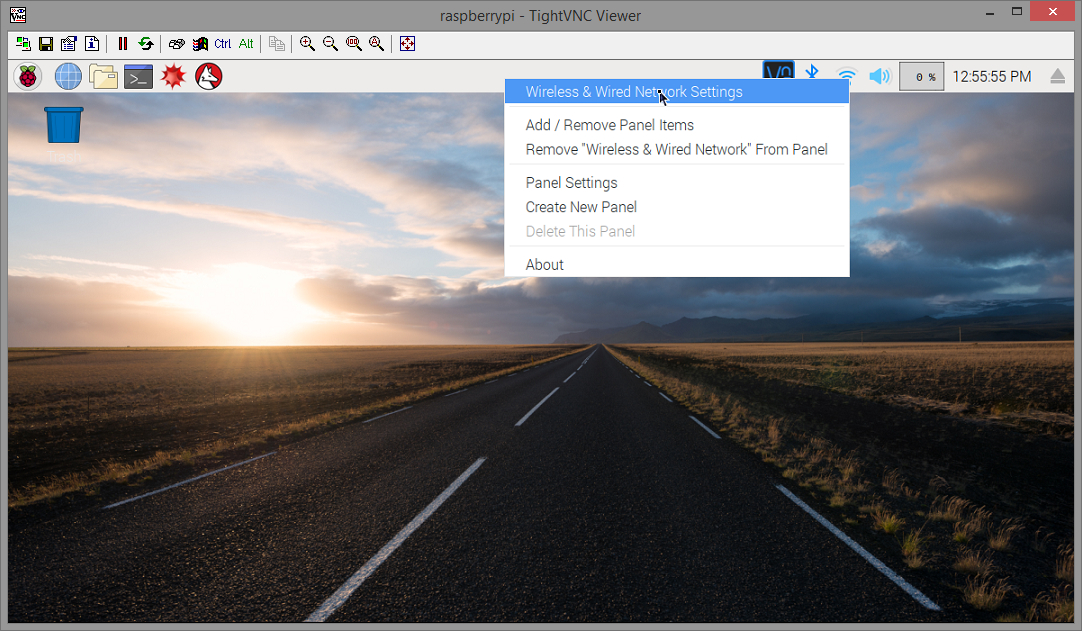1082x631 pixels.
Task: Open Panel Settings from context menu
Action: [x=677, y=183]
